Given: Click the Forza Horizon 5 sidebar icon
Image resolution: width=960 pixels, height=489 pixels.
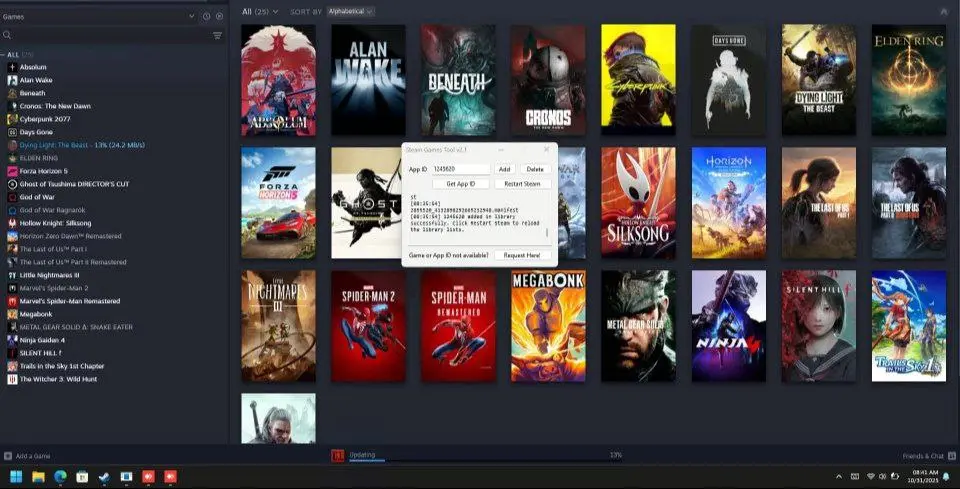Looking at the screenshot, I should [12, 171].
